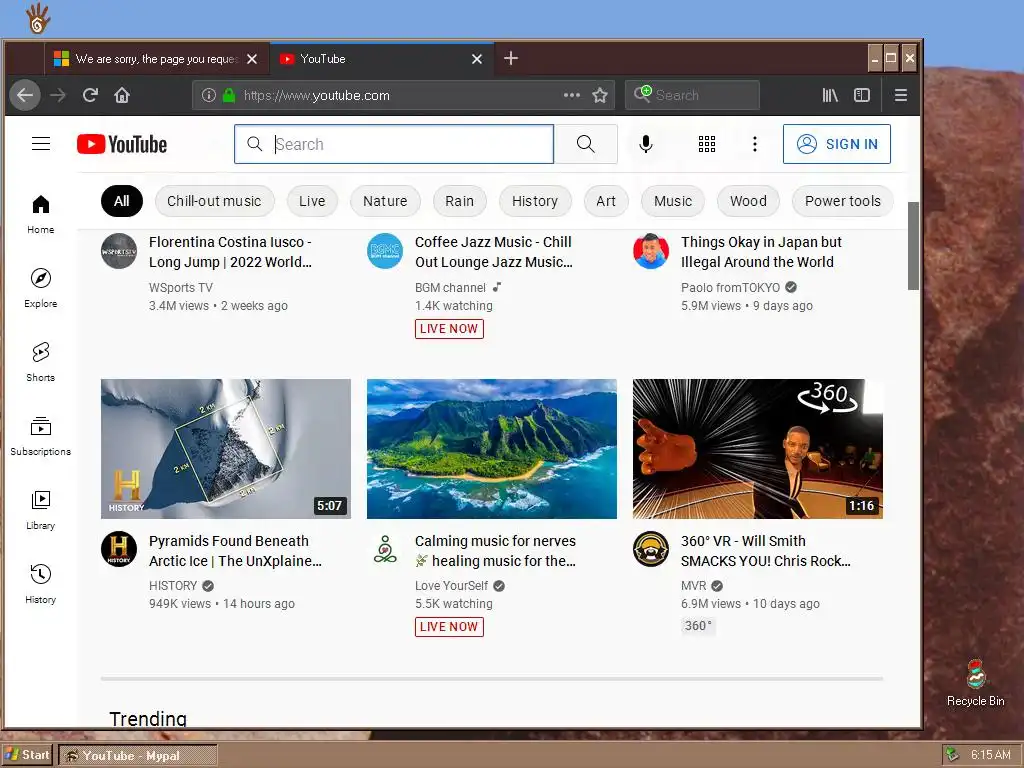This screenshot has width=1024, height=768.
Task: Open the Paolo fromTOKYO channel name link
Action: point(730,287)
